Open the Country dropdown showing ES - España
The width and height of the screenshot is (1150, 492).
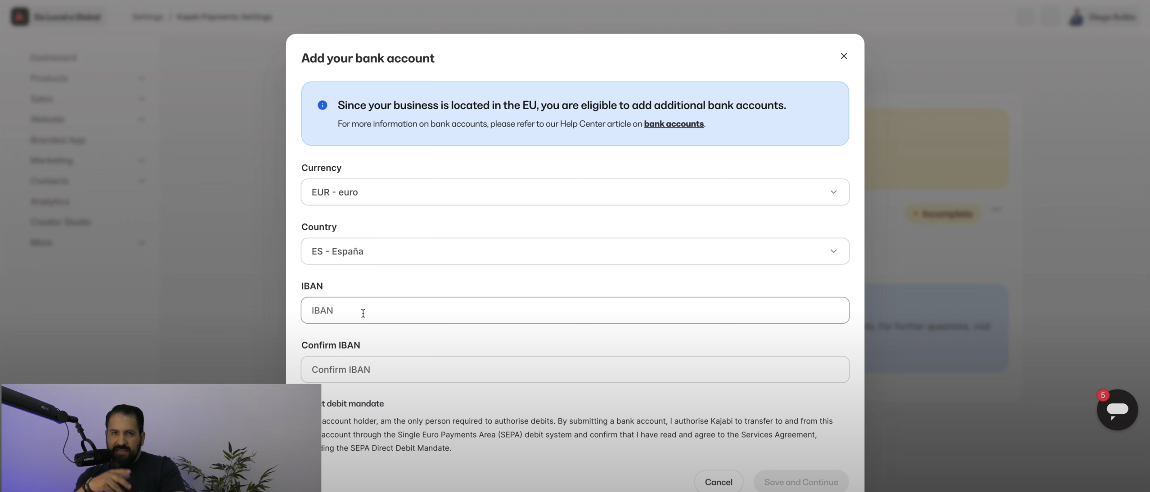(575, 251)
